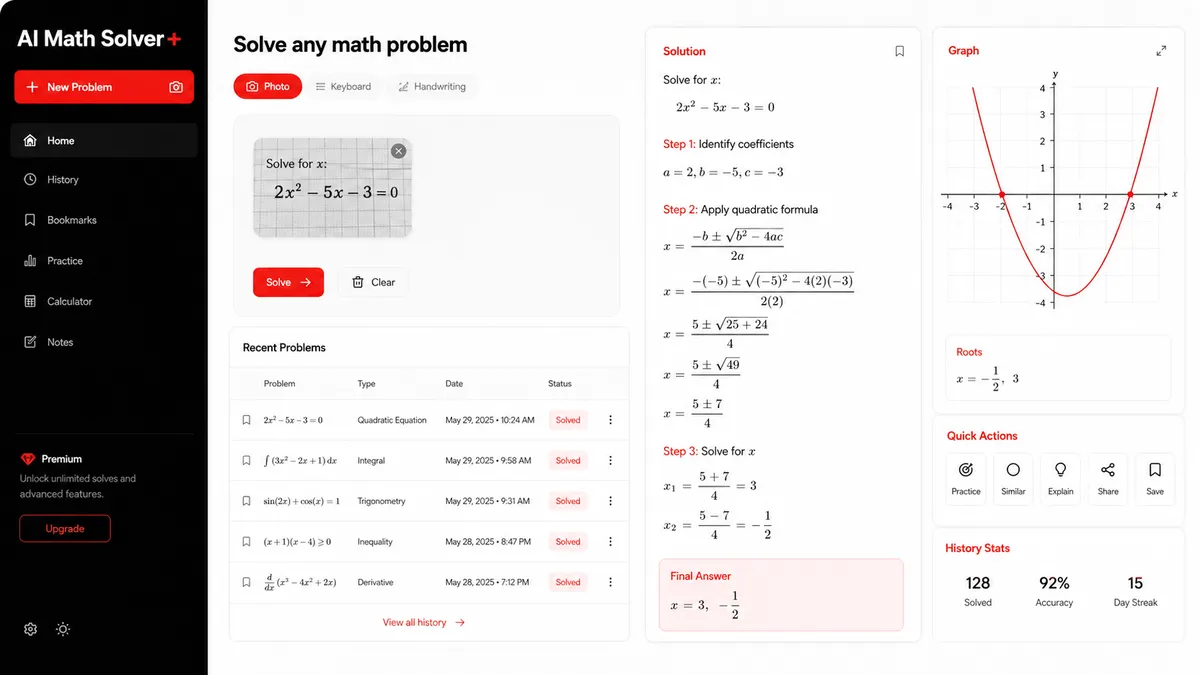1200x675 pixels.
Task: Click the Similar quick action
Action: click(x=1013, y=478)
